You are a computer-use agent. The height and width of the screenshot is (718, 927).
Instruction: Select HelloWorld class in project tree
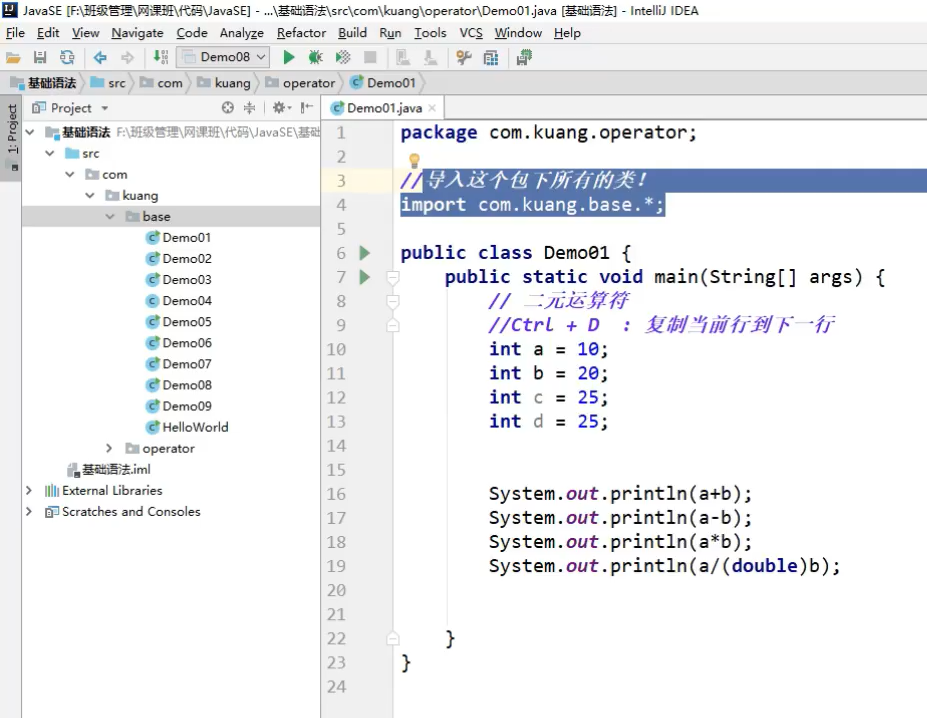click(195, 427)
